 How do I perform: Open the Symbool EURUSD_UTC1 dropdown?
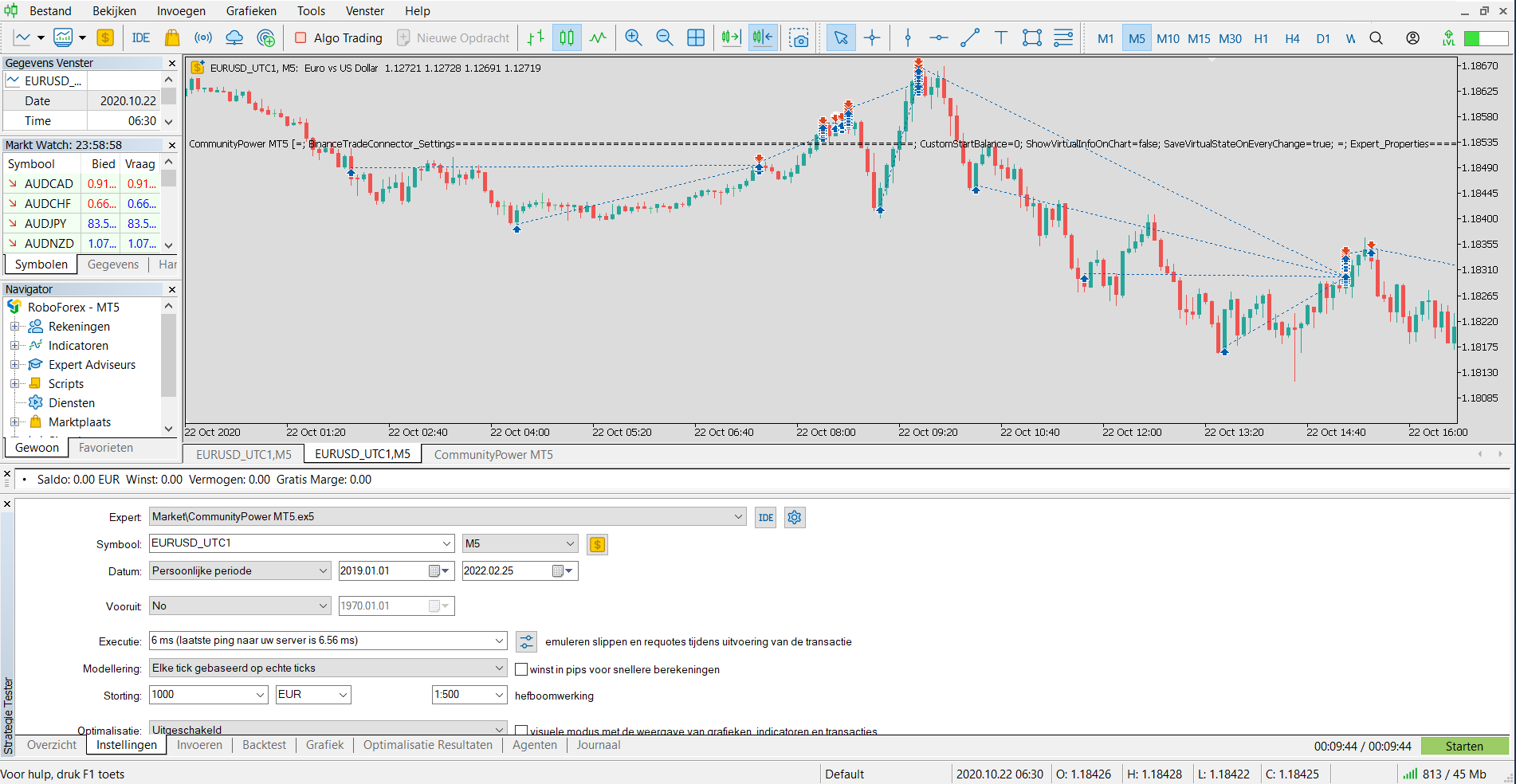pyautogui.click(x=446, y=543)
